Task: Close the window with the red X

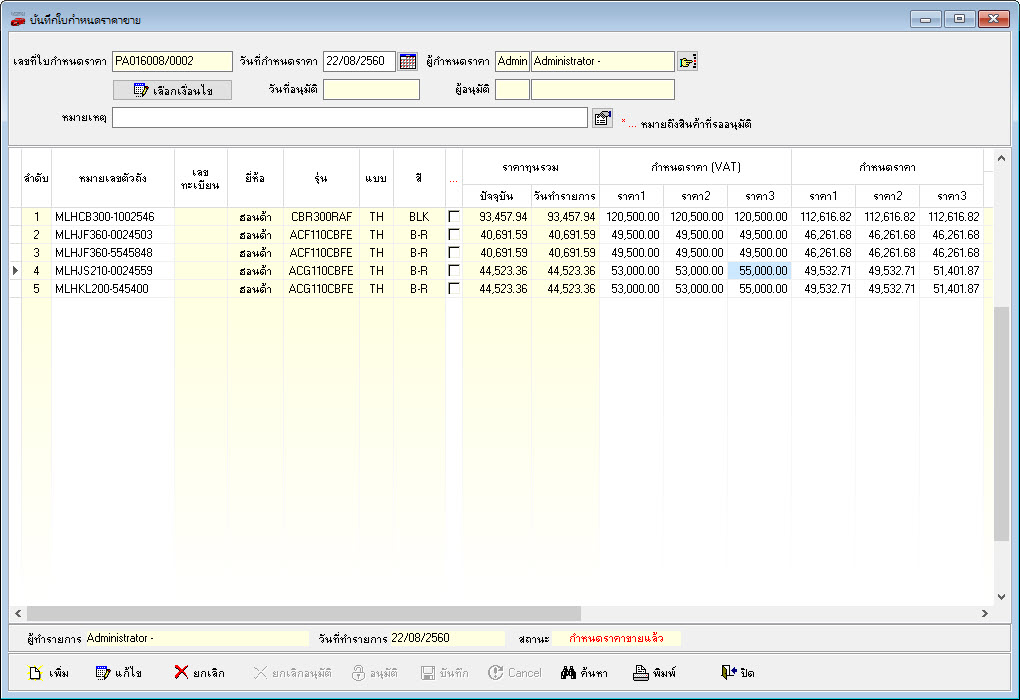Action: 993,19
